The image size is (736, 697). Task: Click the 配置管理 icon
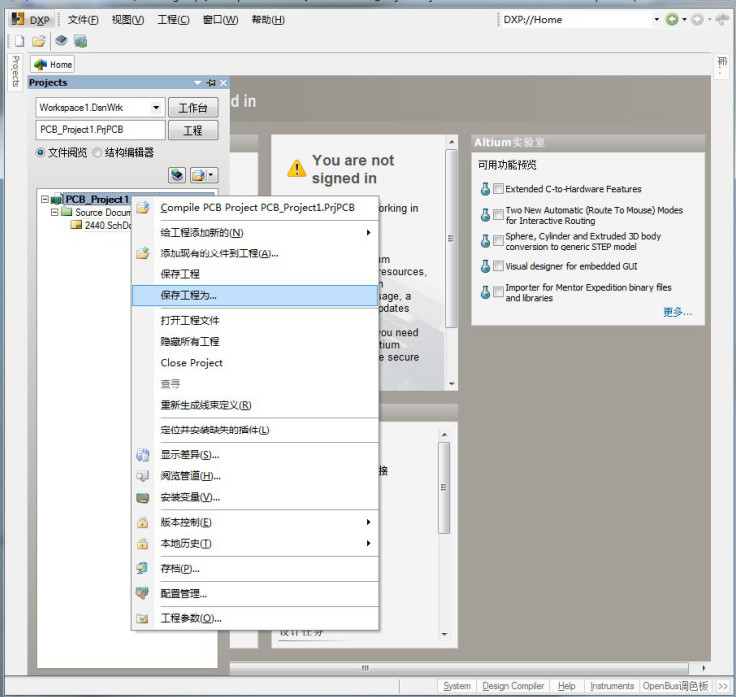(143, 593)
